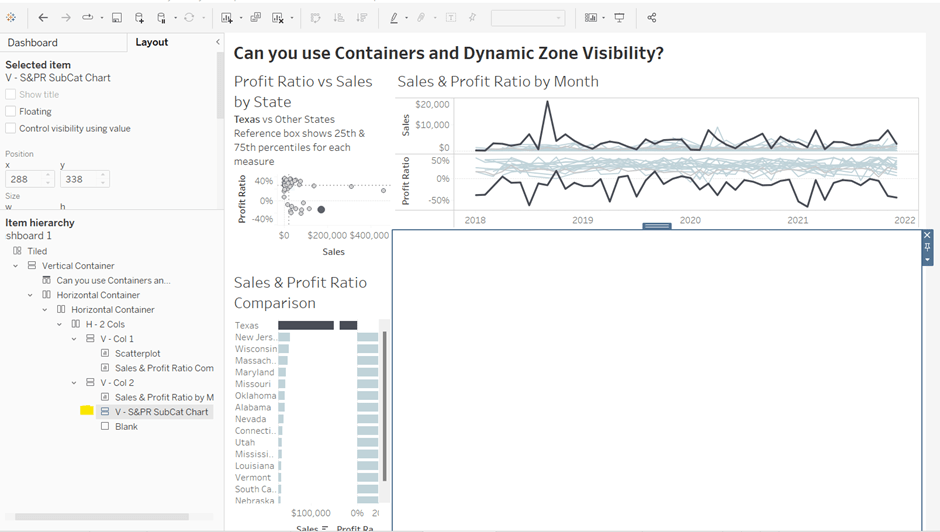Select Scatterplot in the item hierarchy
This screenshot has width=940, height=532.
[137, 353]
